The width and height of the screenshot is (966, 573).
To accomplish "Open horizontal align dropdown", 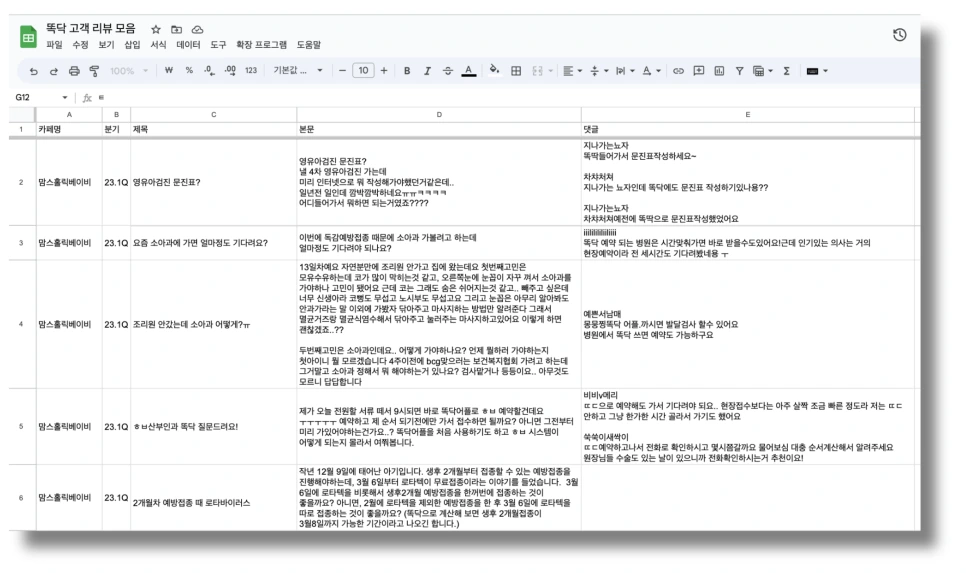I will click(x=572, y=71).
